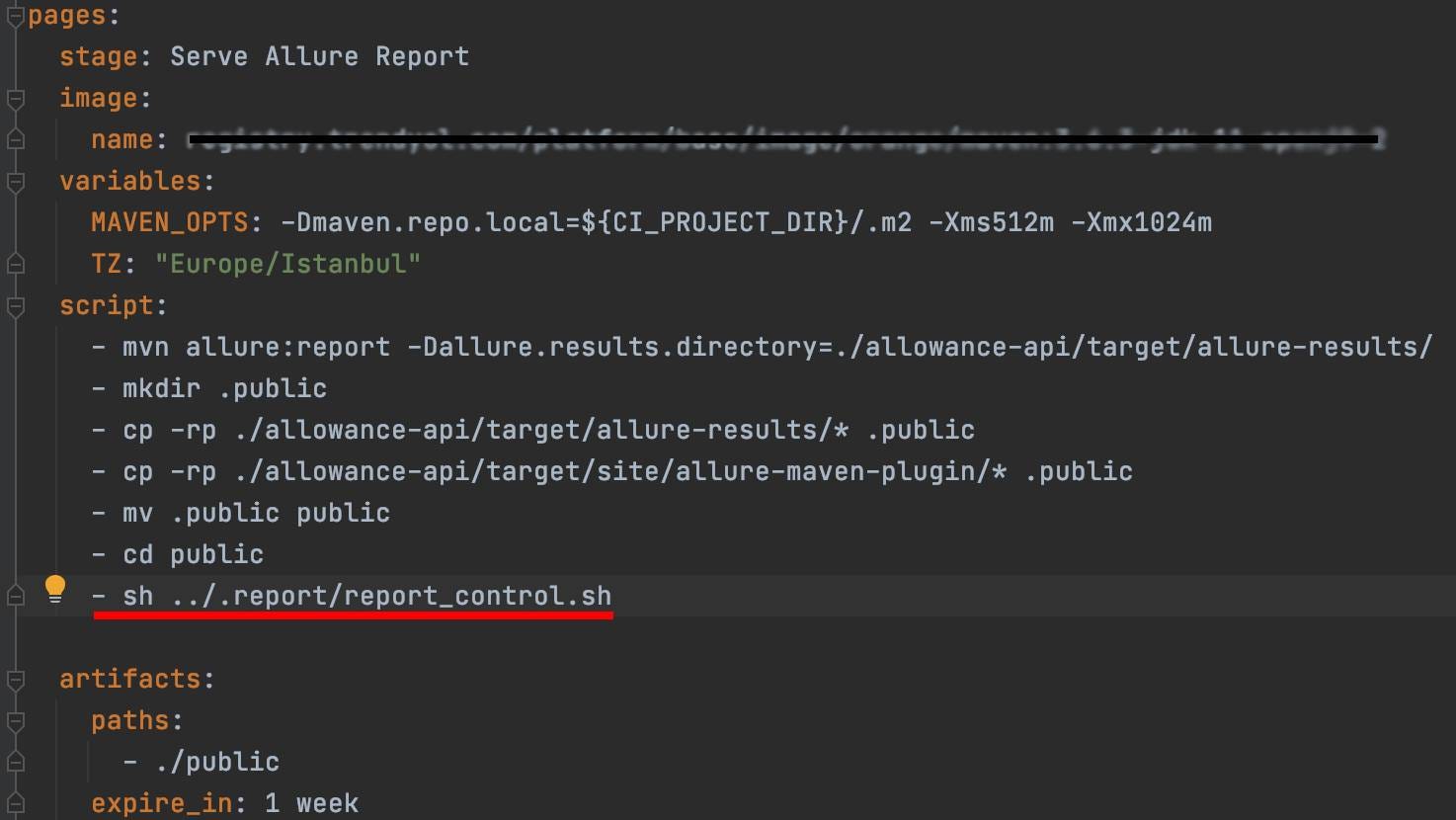1456x820 pixels.
Task: Collapse the variables block fold marker
Action: pos(15,182)
